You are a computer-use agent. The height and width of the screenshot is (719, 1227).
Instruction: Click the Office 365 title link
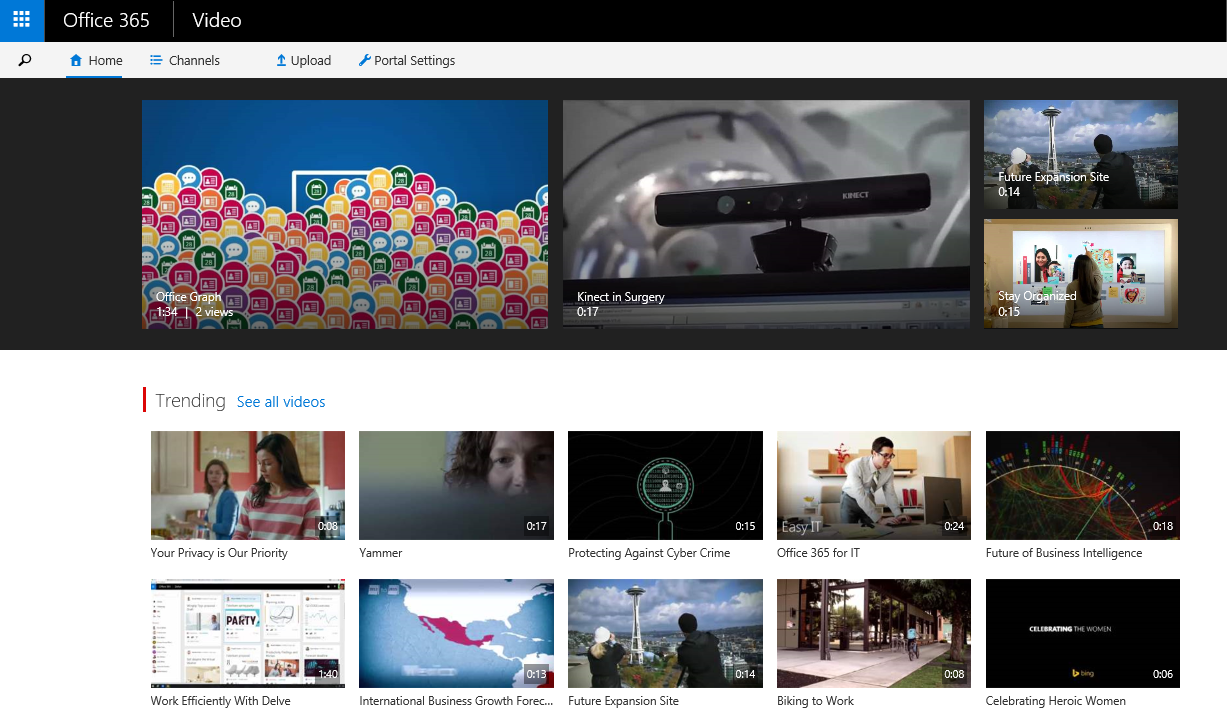click(x=106, y=20)
